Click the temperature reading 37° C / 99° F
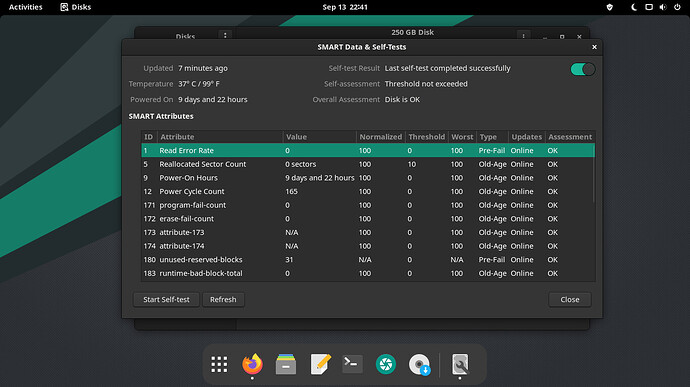This screenshot has width=690, height=387. [199, 84]
